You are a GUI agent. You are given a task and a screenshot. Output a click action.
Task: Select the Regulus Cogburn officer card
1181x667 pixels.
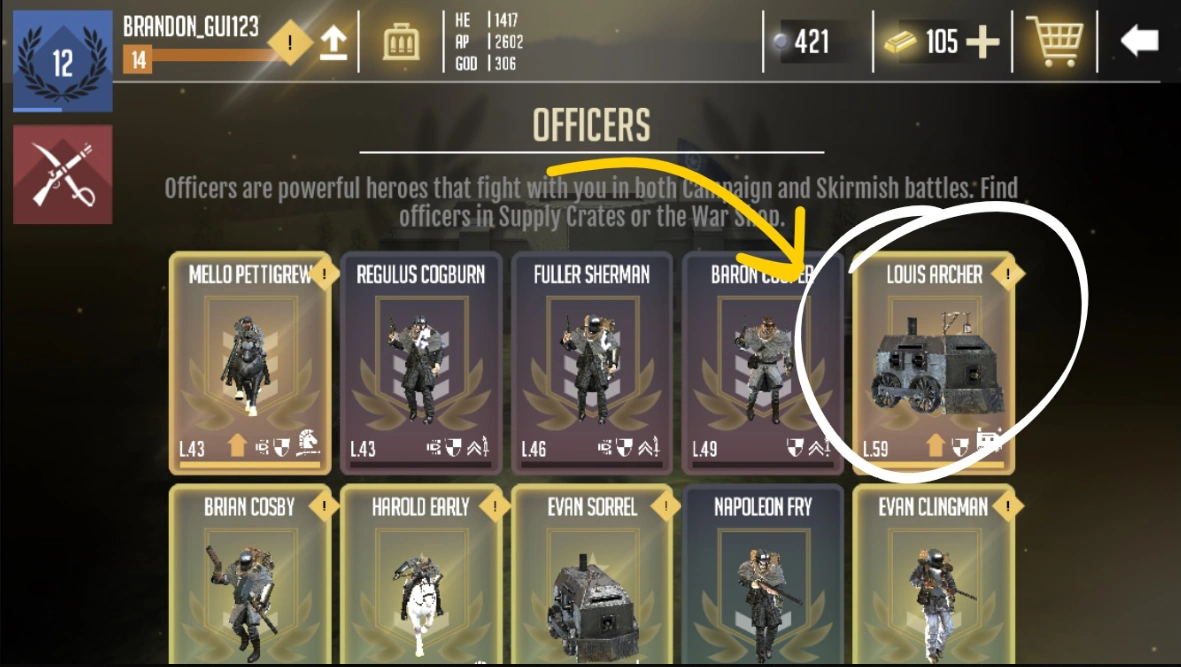[421, 364]
